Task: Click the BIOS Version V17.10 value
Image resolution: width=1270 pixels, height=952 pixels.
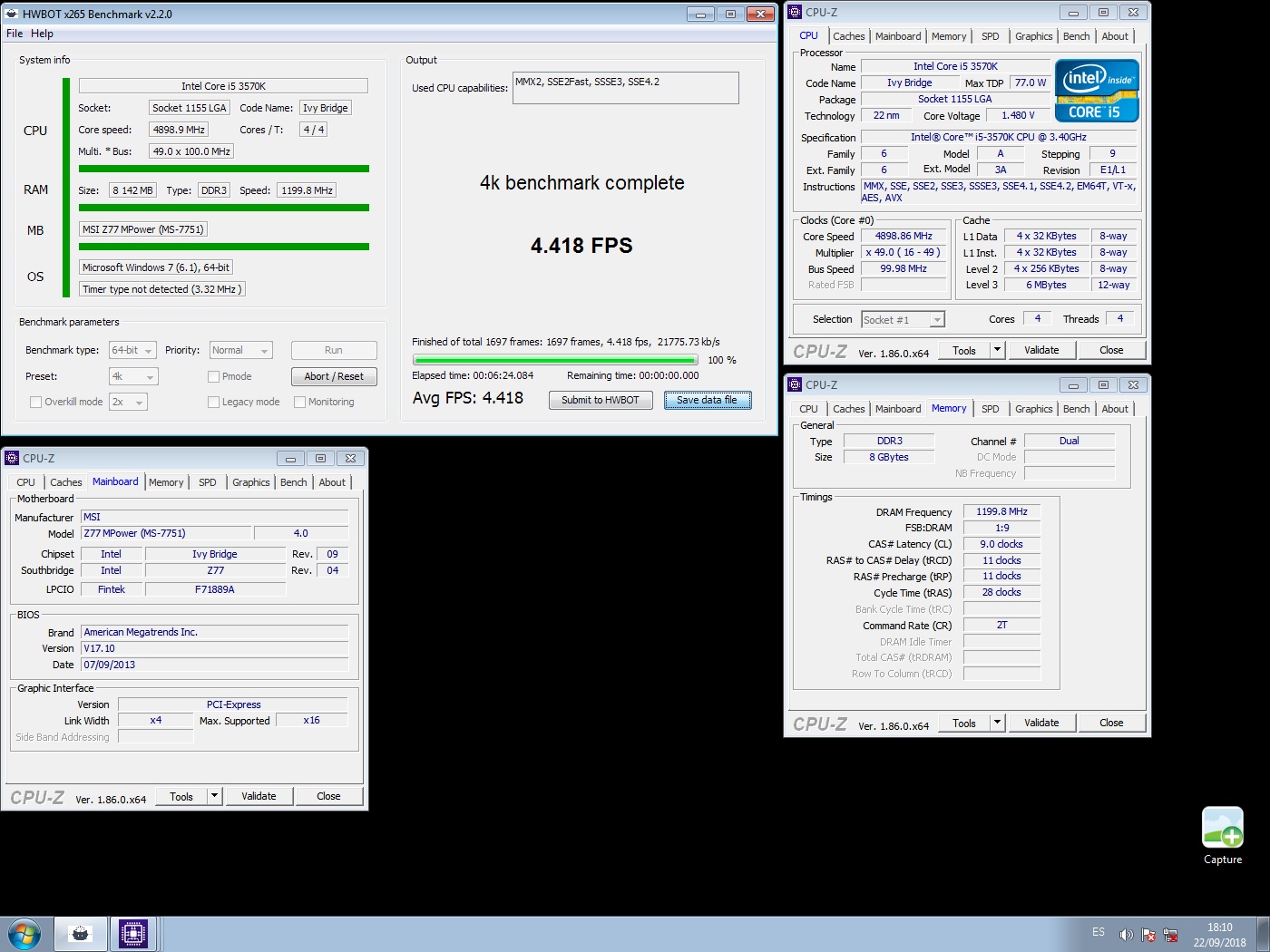Action: [215, 648]
